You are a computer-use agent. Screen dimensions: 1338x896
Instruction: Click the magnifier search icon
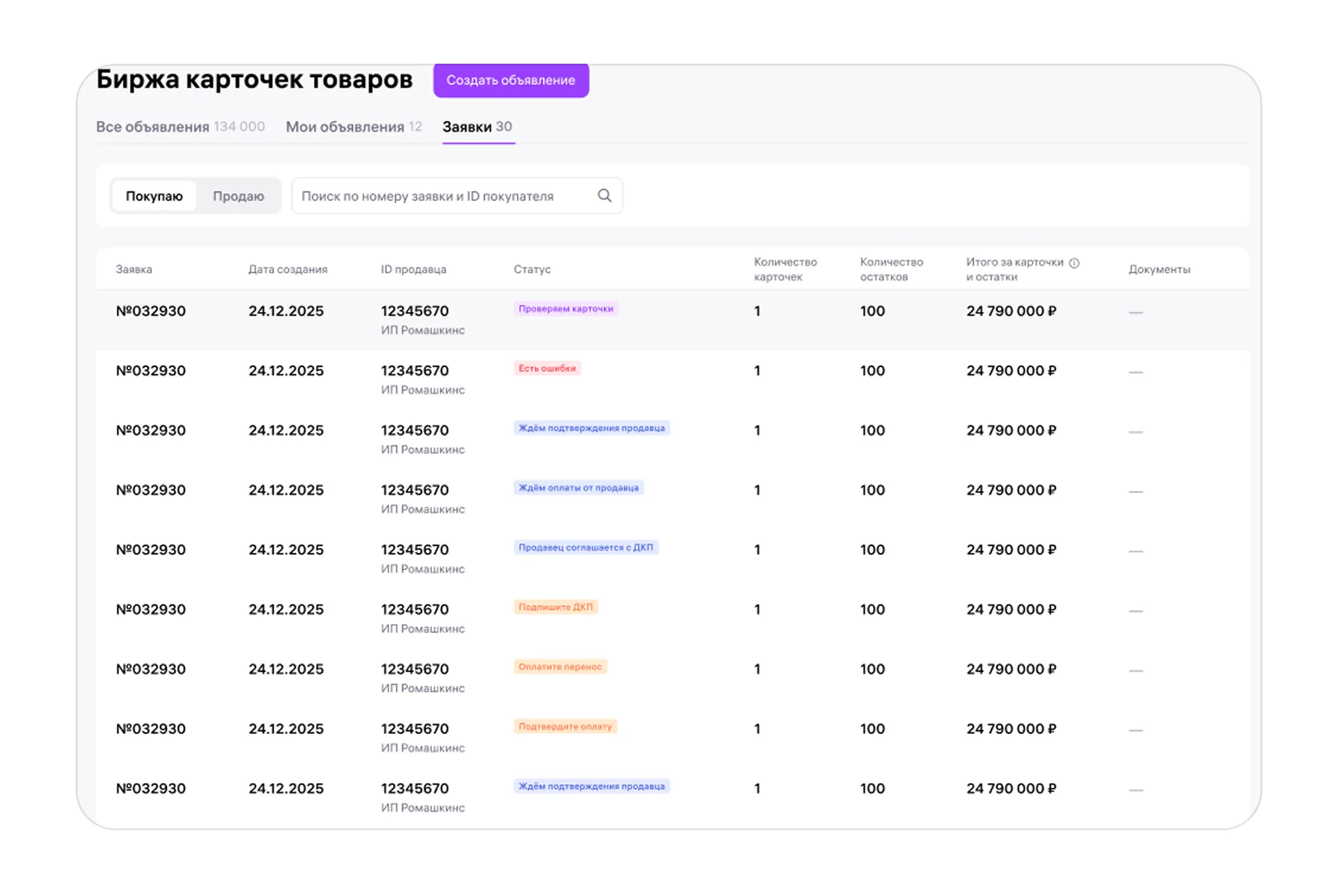point(604,195)
